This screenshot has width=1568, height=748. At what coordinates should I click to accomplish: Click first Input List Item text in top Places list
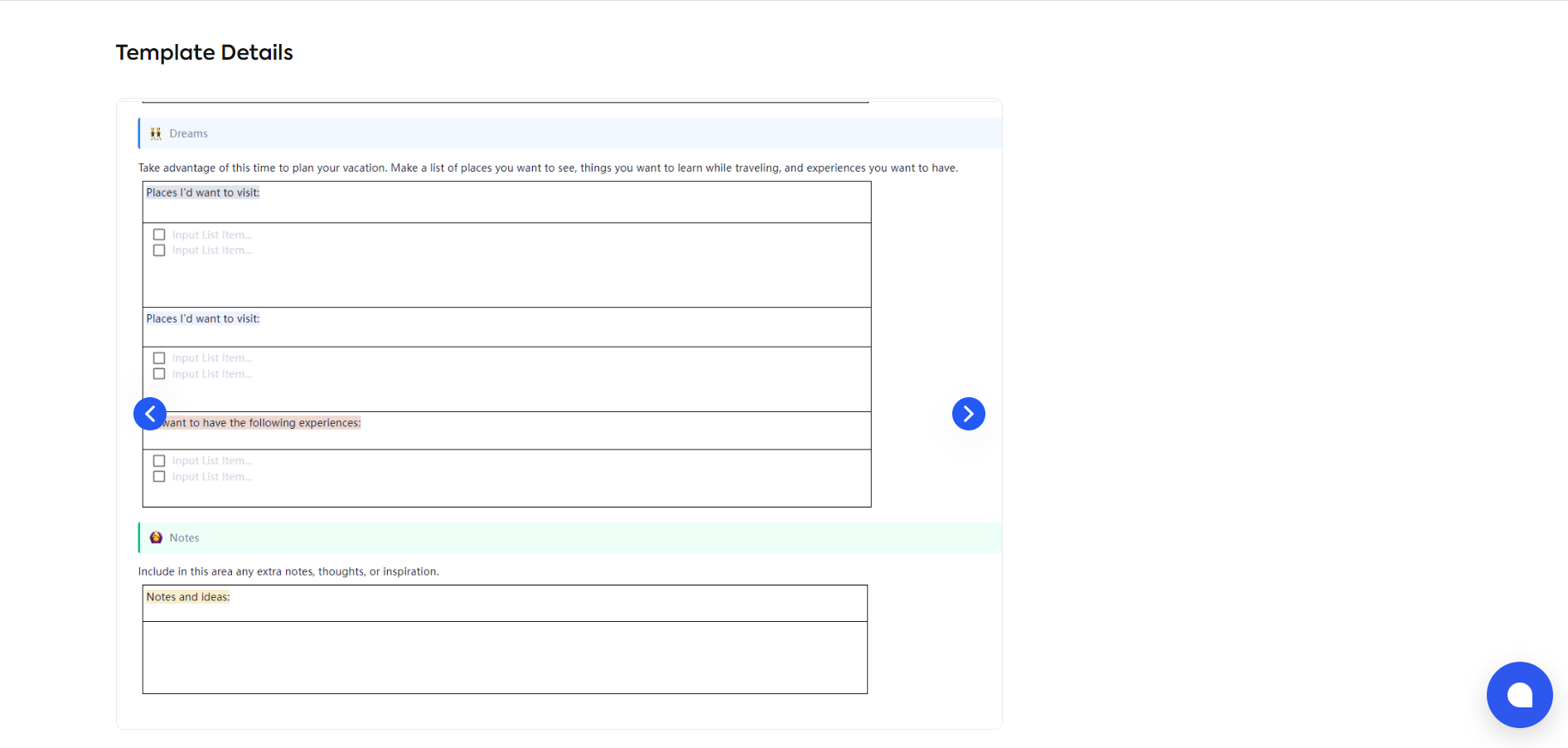(x=212, y=236)
